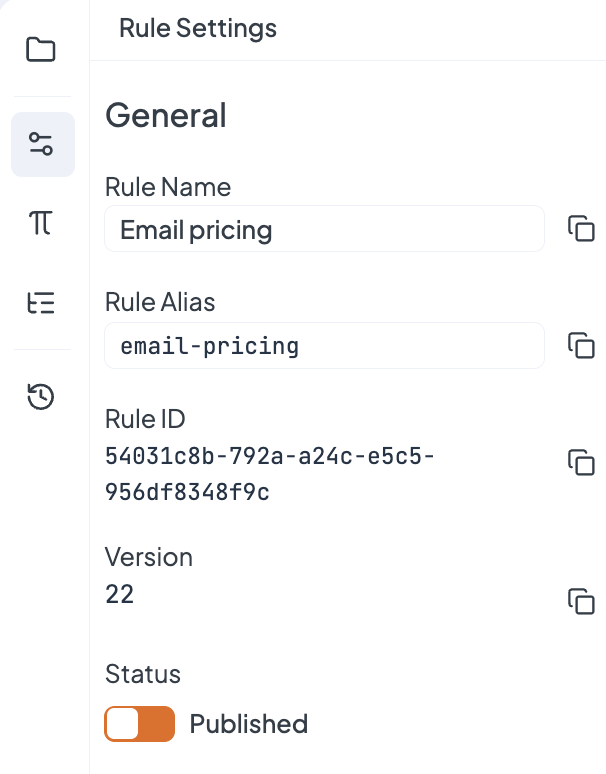The image size is (606, 774).
Task: Click the Status label
Action: [143, 674]
